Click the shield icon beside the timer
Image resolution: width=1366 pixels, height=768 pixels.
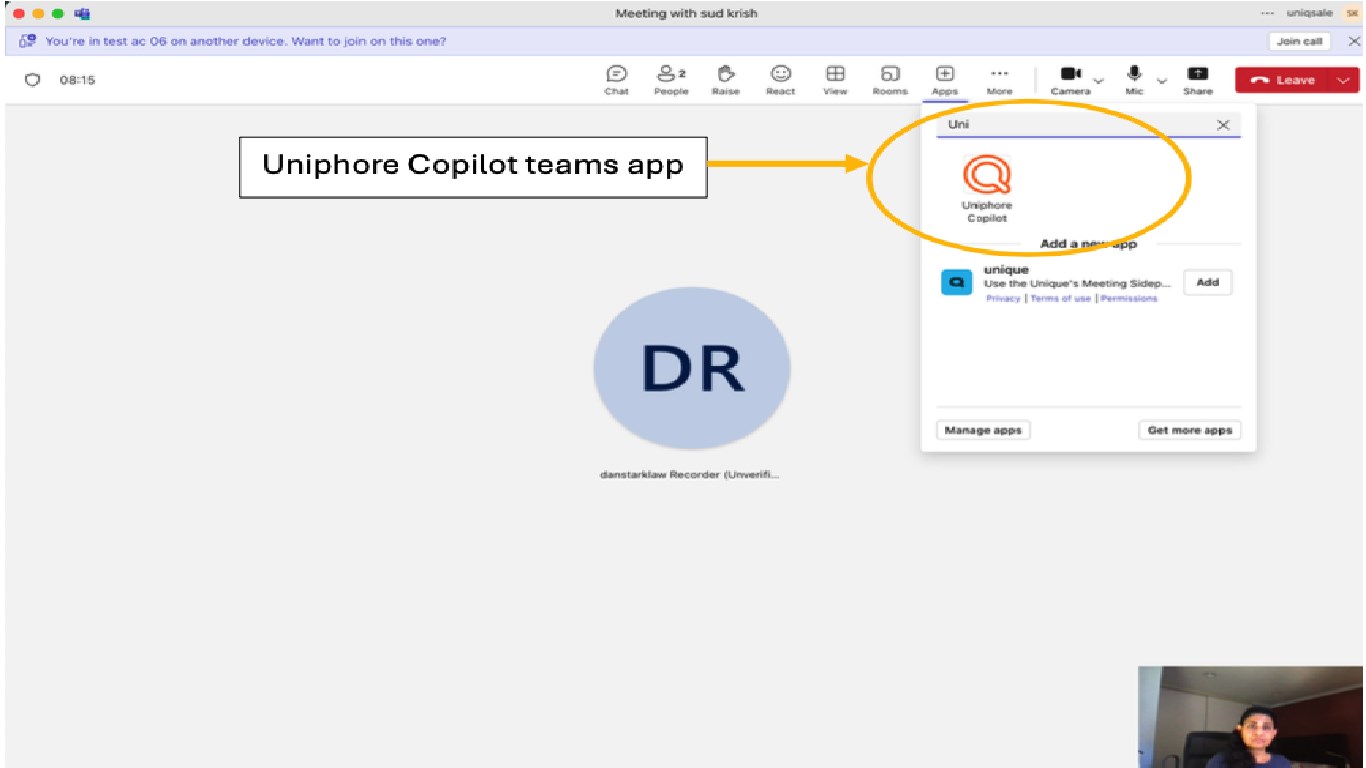point(32,80)
